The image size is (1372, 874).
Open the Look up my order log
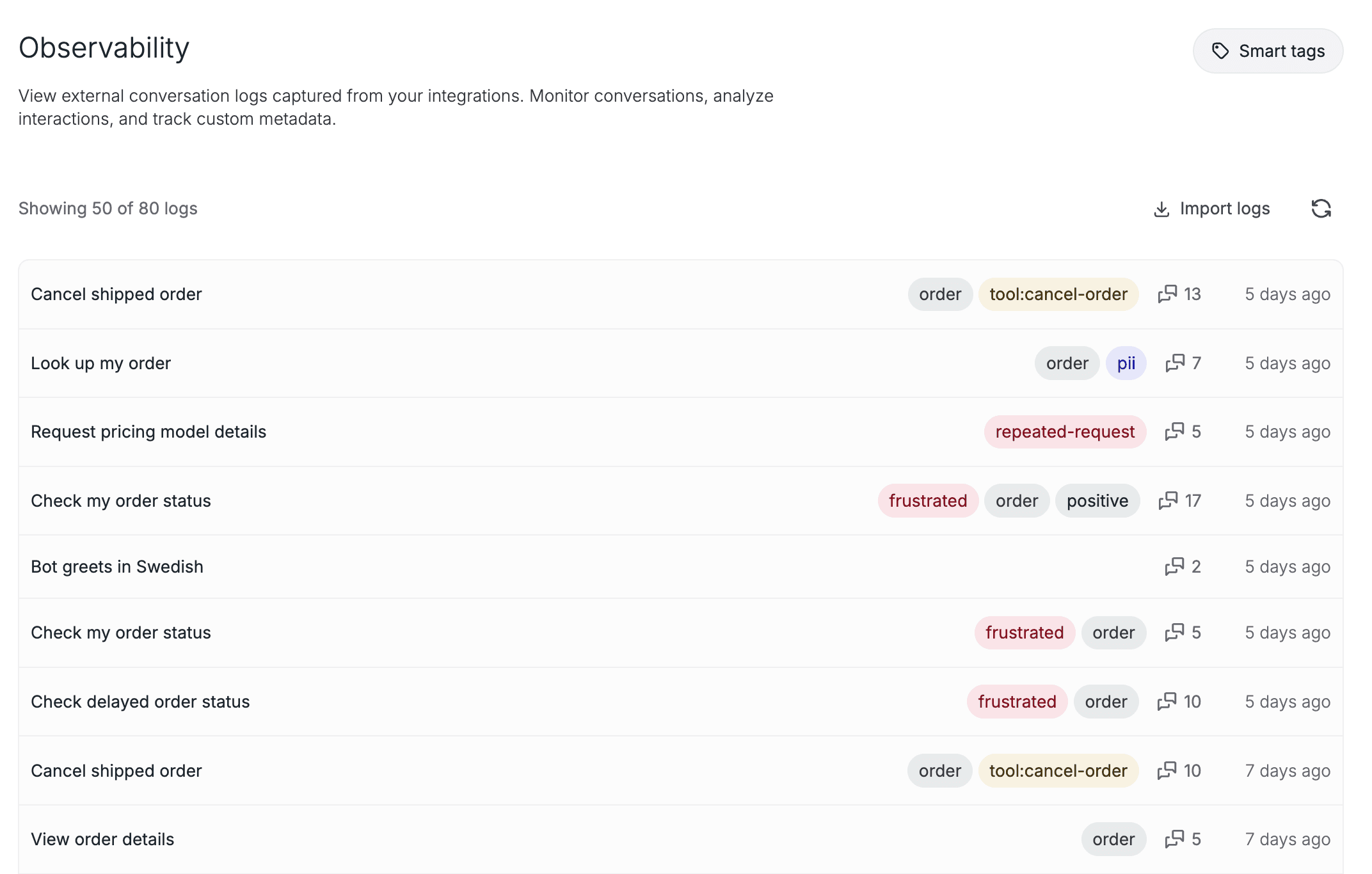pos(101,363)
